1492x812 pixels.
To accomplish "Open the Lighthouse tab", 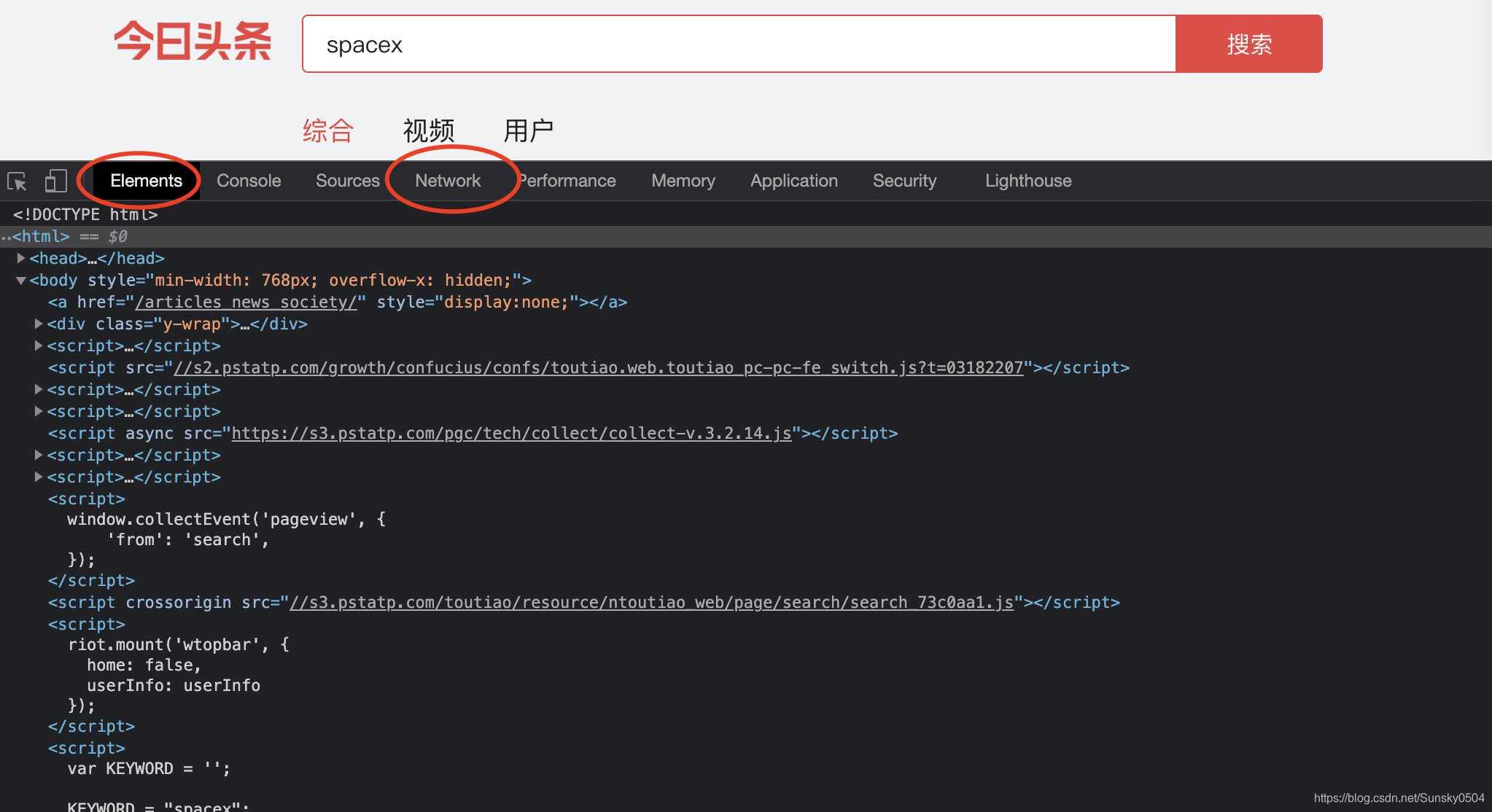I will [x=1028, y=181].
